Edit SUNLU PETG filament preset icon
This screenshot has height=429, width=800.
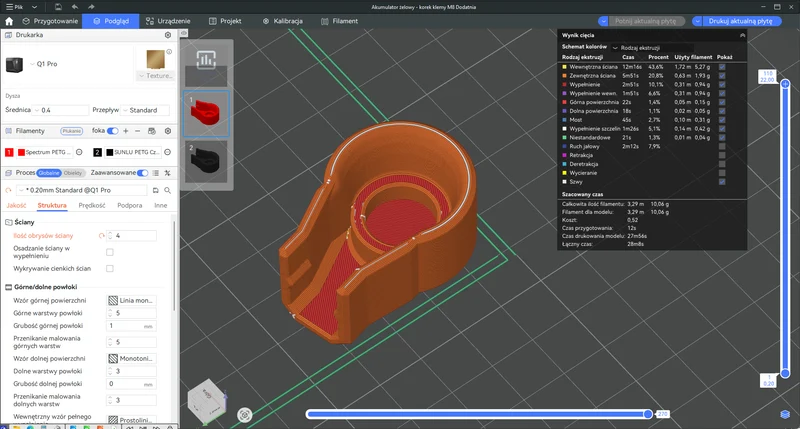167,152
